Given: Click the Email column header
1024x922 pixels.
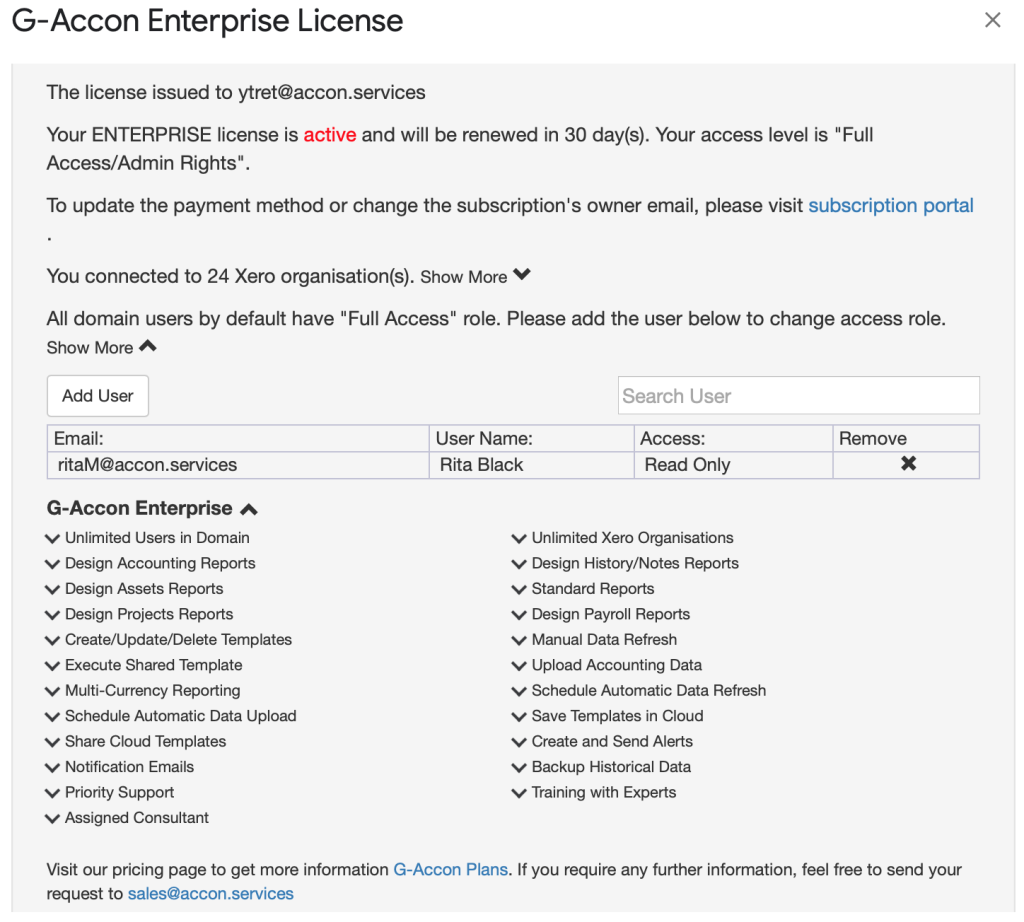Looking at the screenshot, I should coord(238,438).
